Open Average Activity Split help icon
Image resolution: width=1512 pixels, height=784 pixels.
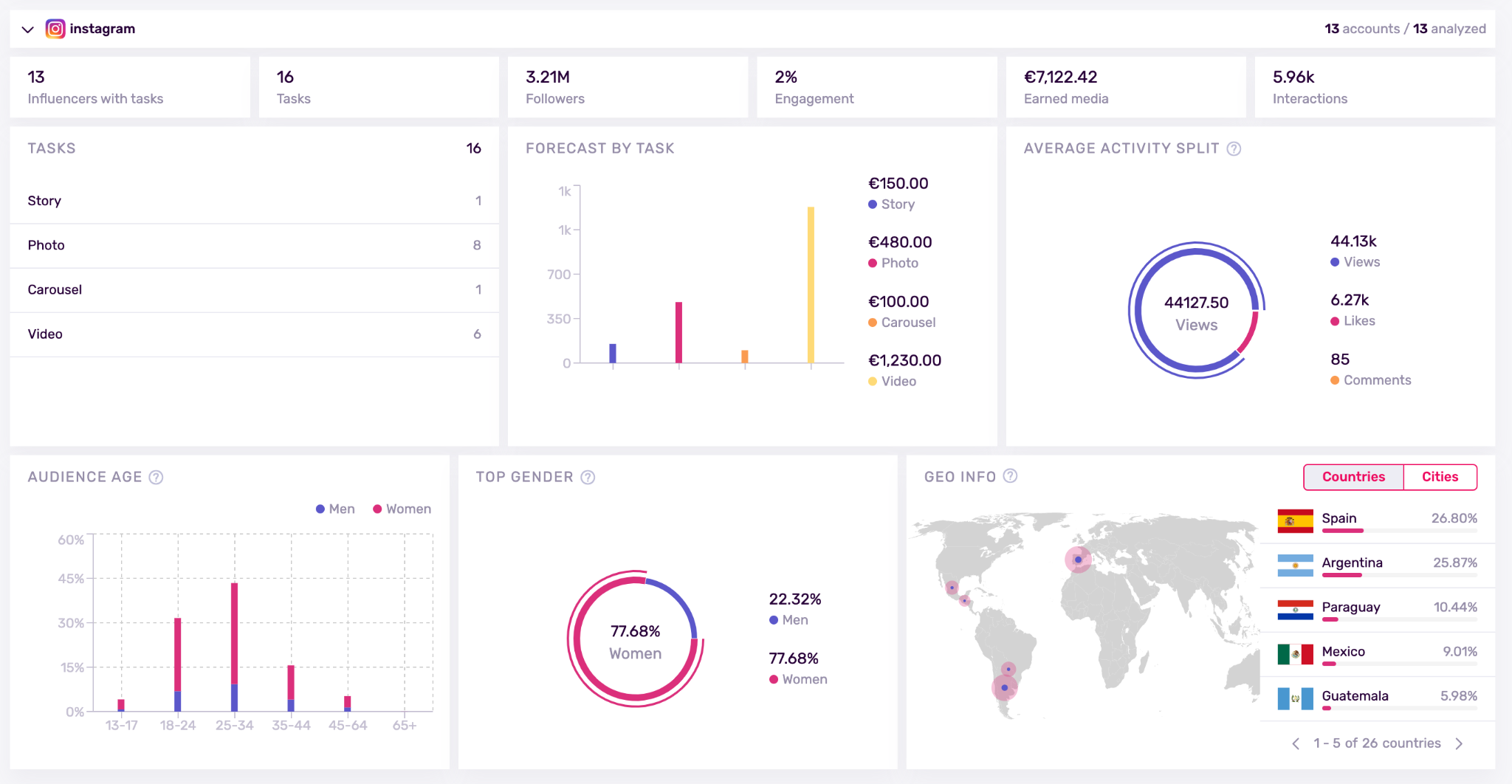coord(1234,148)
